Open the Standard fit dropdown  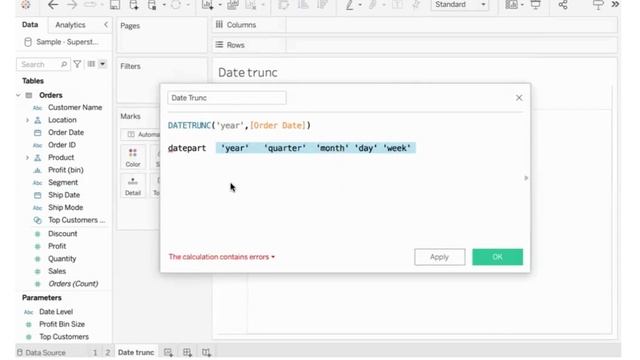460,5
